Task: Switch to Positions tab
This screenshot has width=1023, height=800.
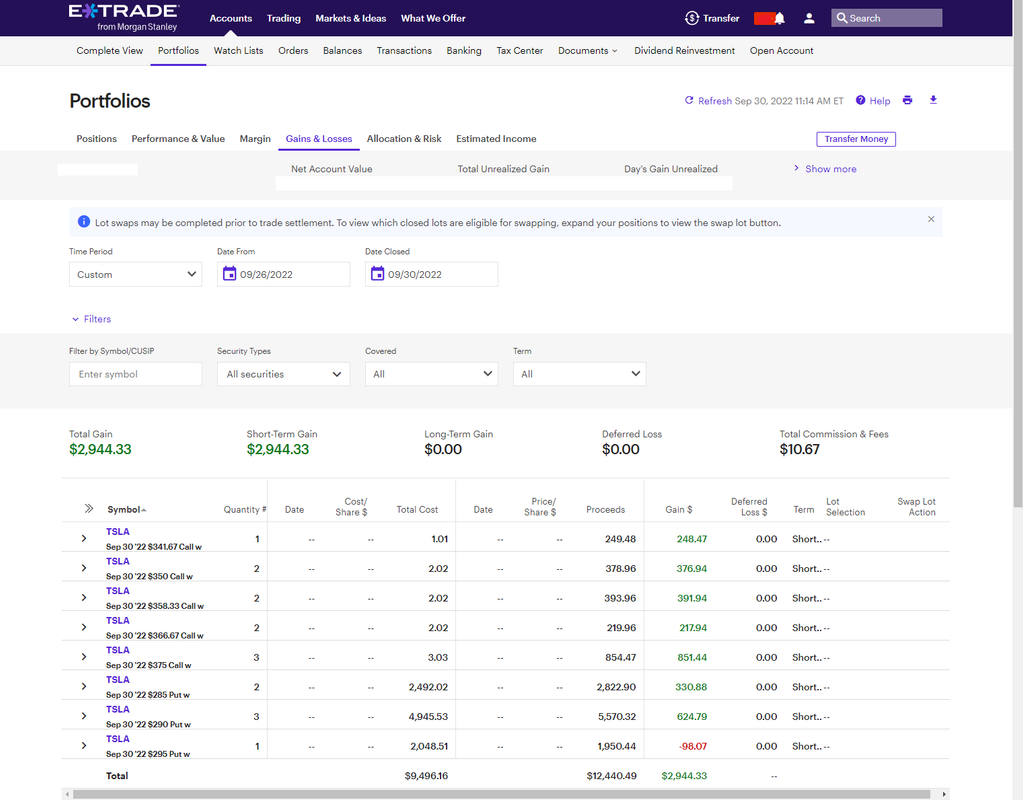Action: [x=97, y=138]
